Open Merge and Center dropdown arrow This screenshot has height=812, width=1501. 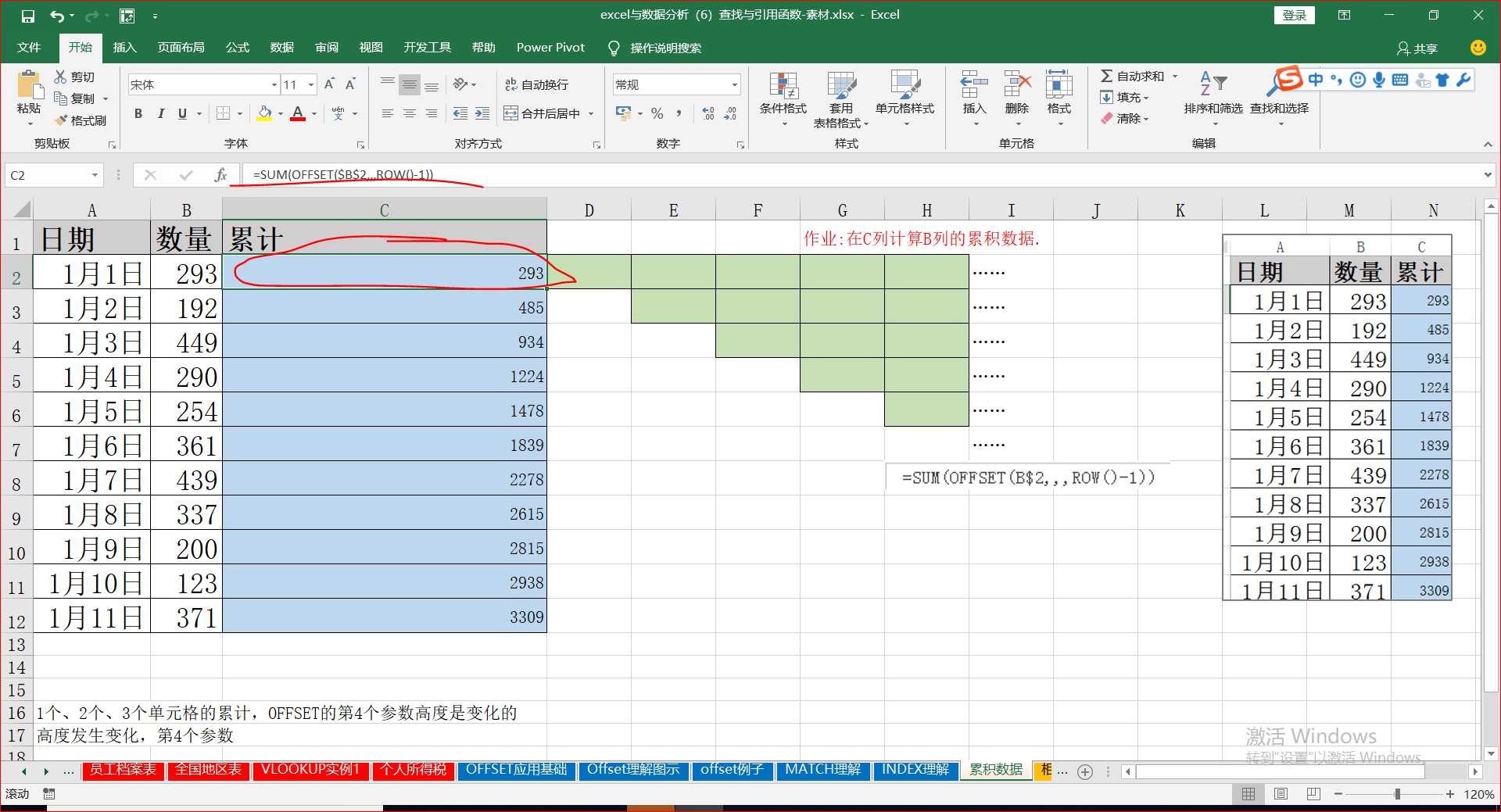(x=591, y=114)
